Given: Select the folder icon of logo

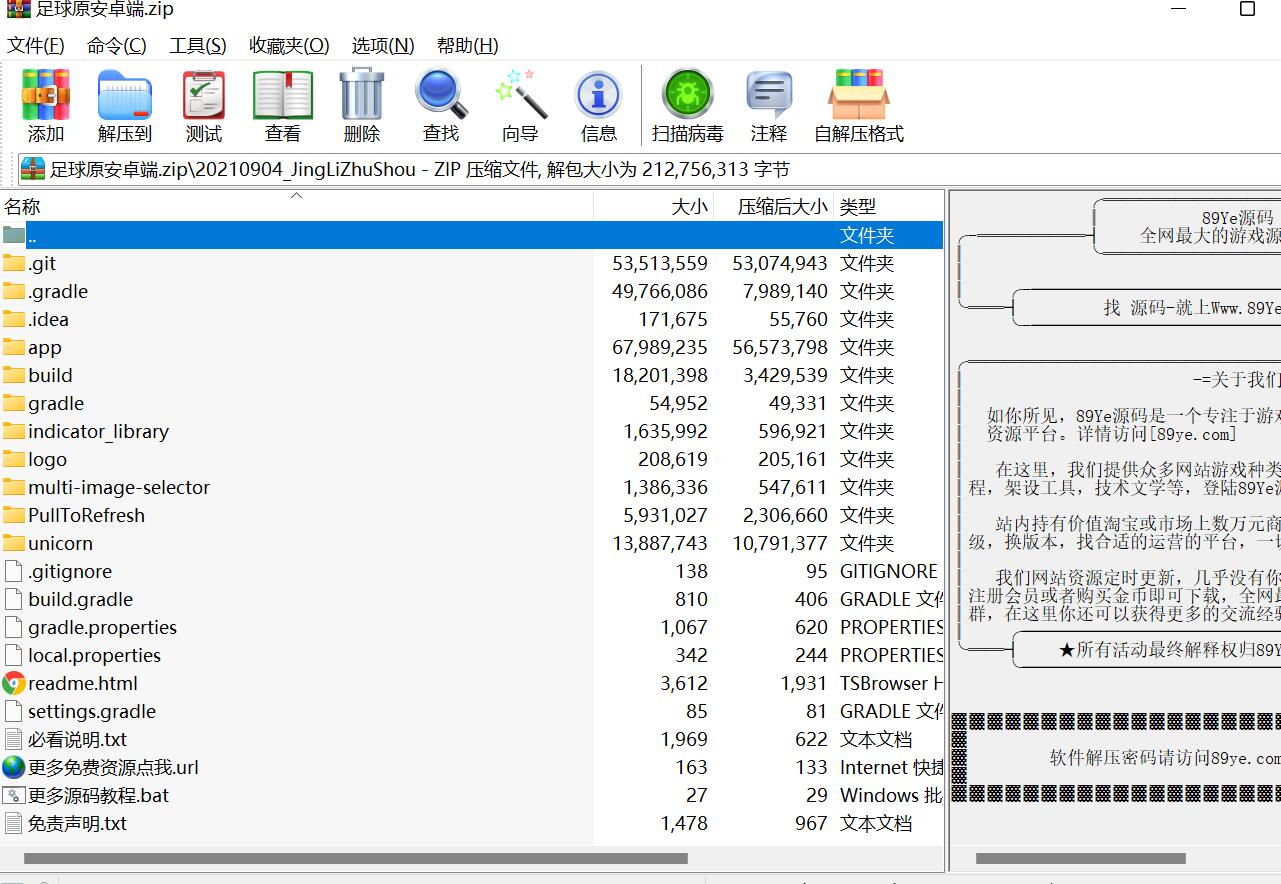Looking at the screenshot, I should pos(14,459).
